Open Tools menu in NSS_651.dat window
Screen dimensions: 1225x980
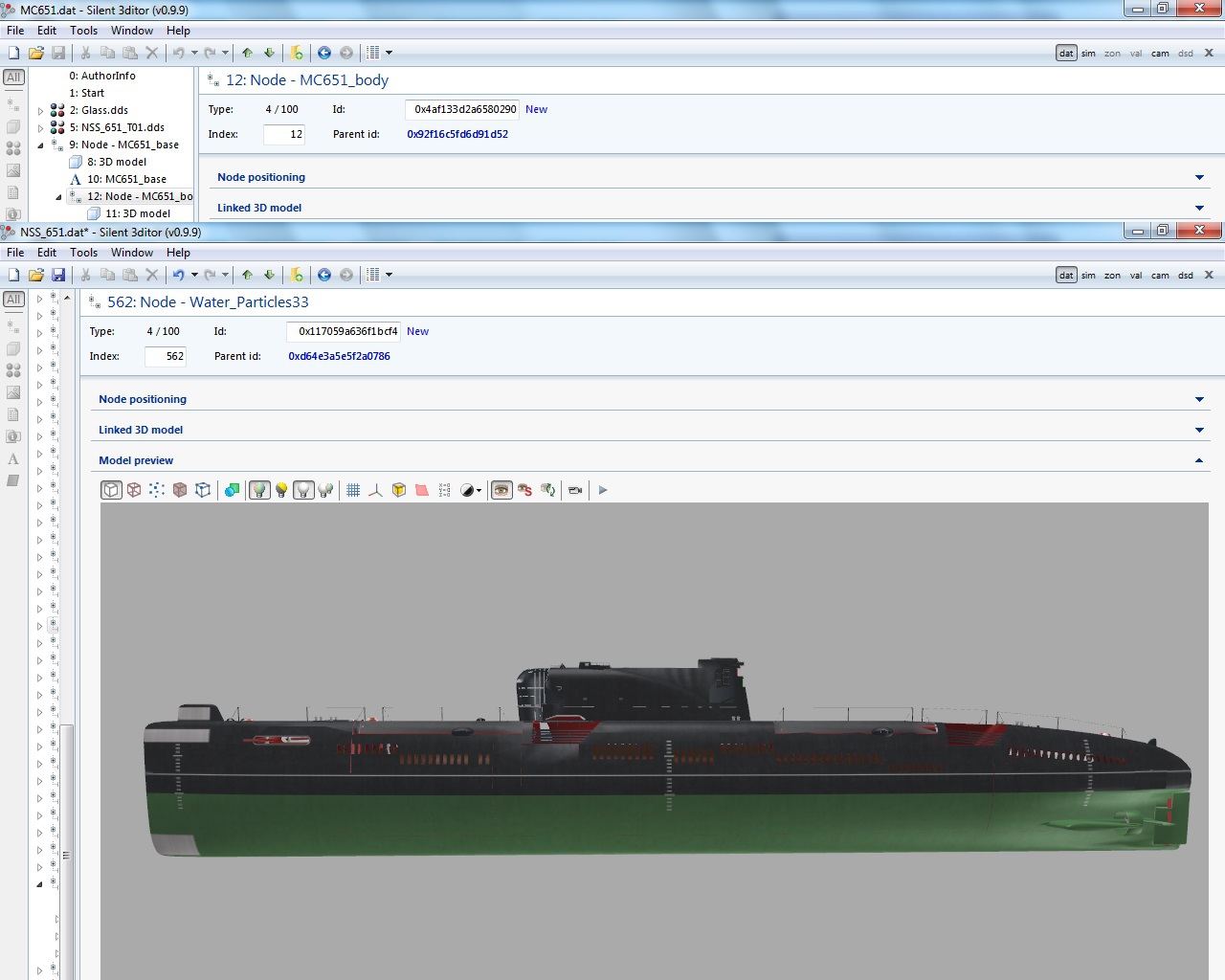coord(83,253)
